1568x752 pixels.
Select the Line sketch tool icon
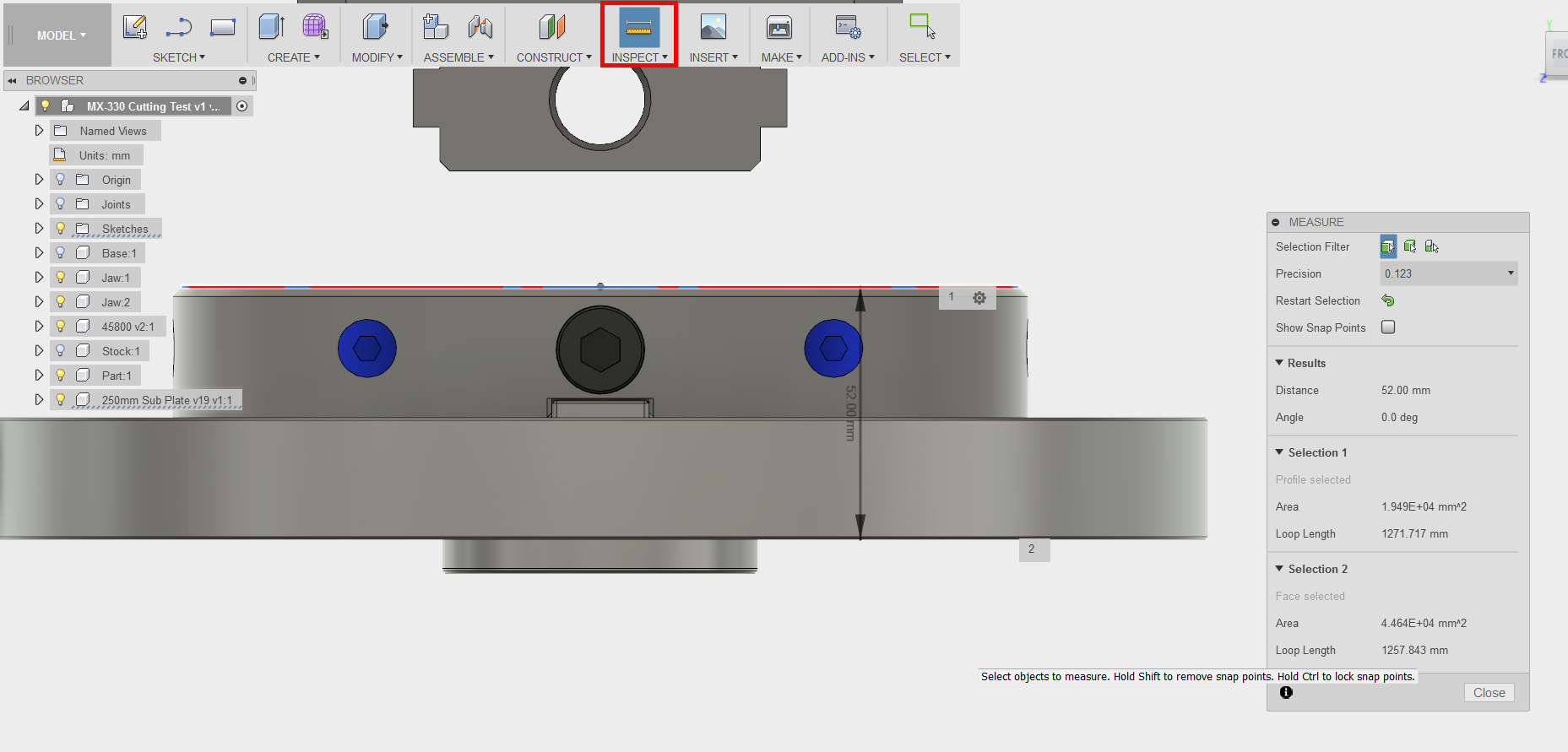178,27
